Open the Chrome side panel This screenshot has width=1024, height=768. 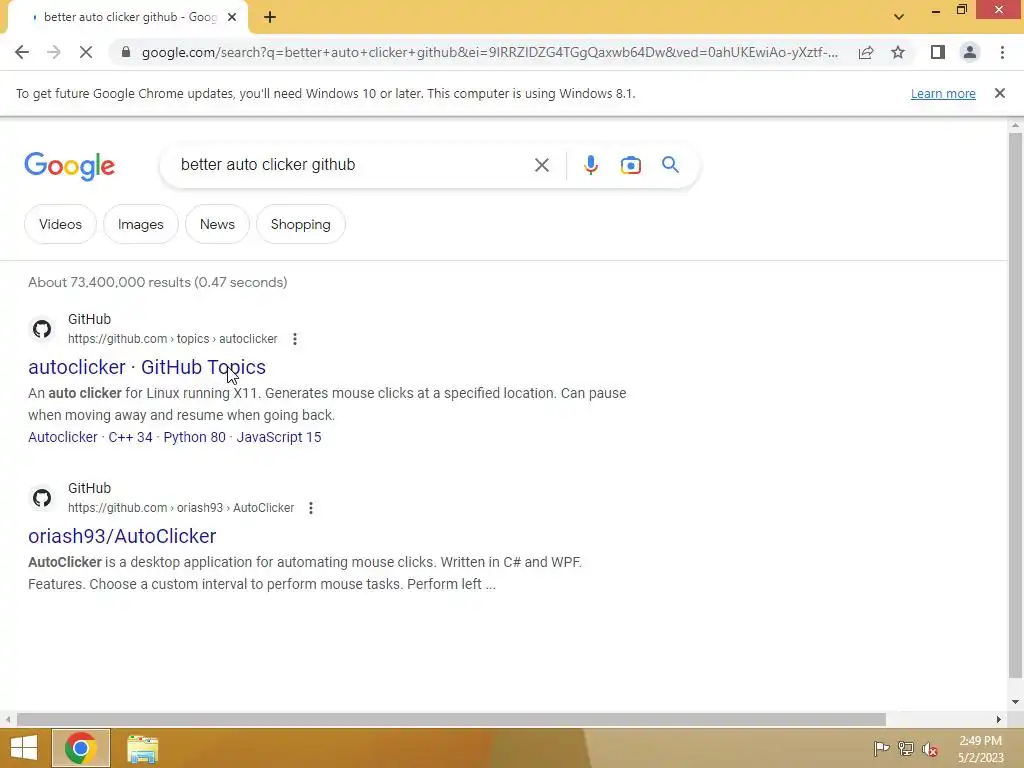(x=938, y=52)
